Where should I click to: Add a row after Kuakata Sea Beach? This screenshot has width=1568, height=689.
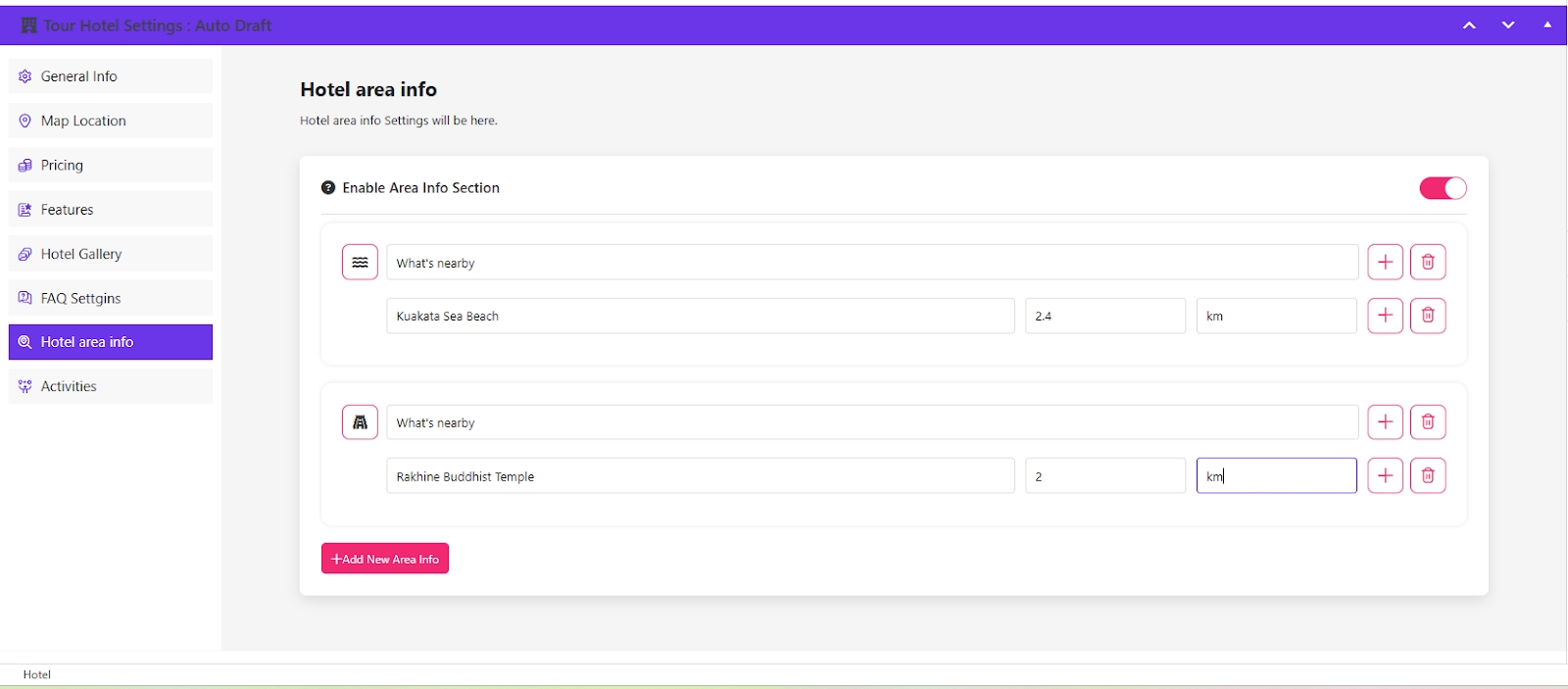[1385, 316]
